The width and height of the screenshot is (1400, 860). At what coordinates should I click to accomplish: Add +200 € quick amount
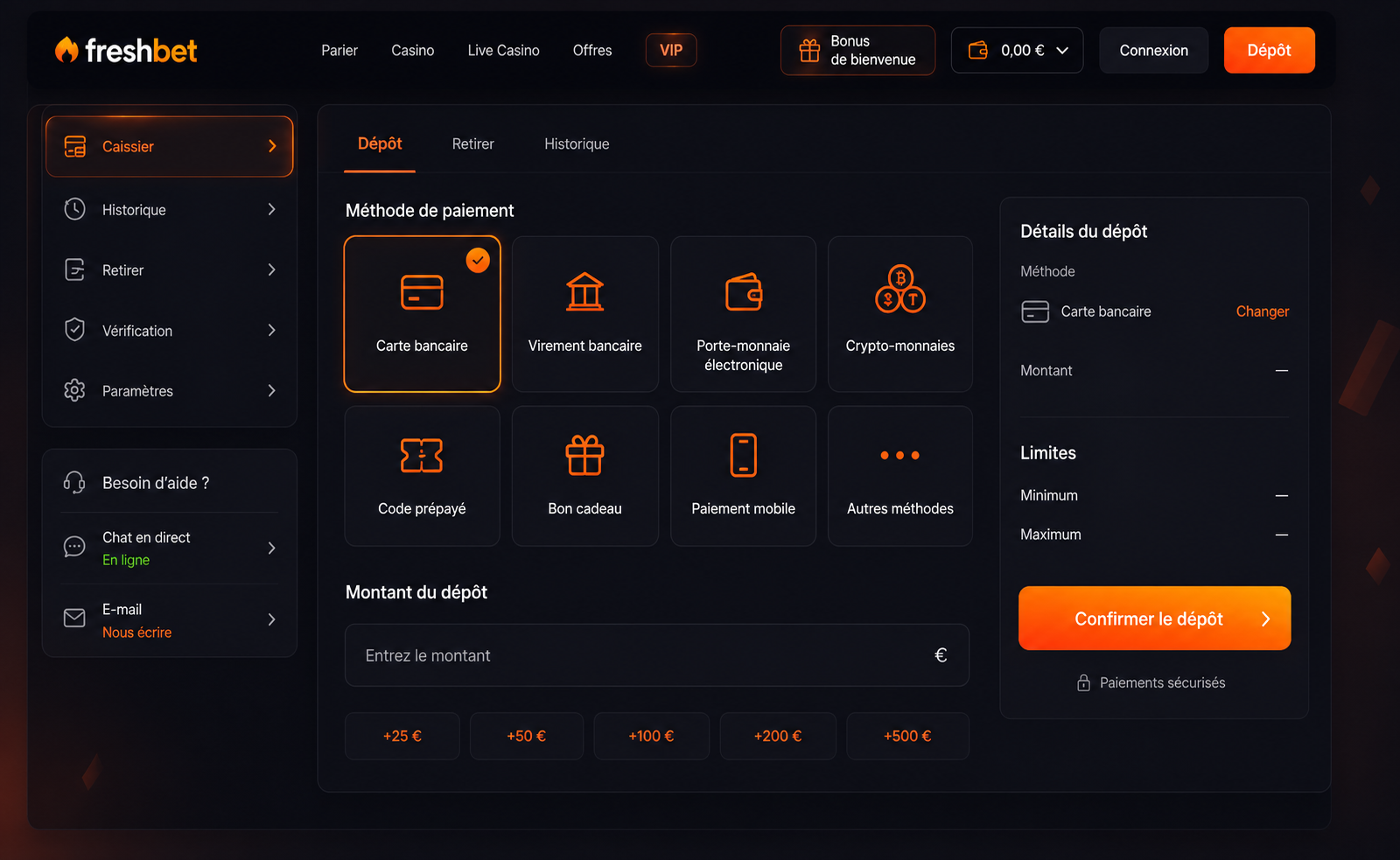click(x=778, y=736)
